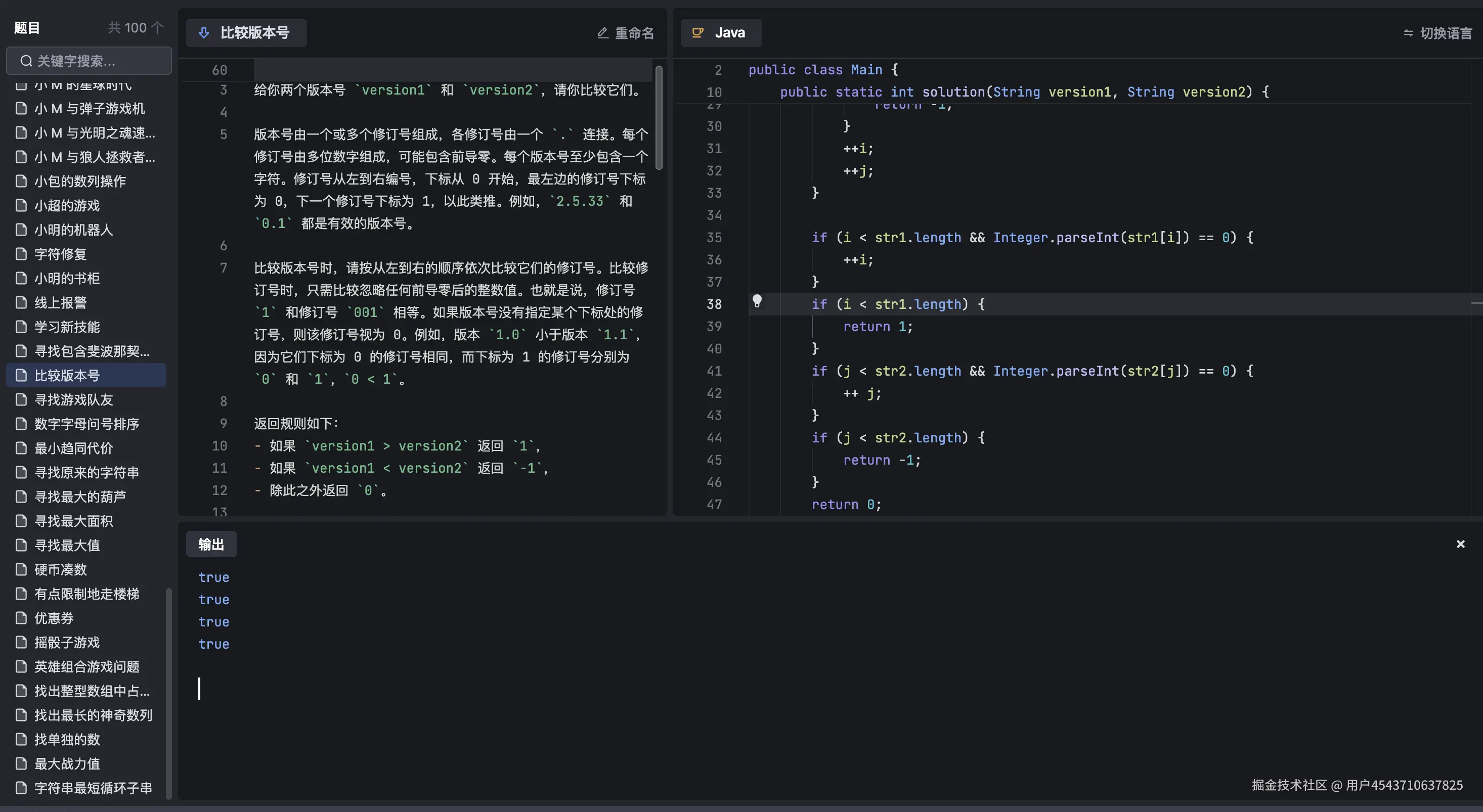The width and height of the screenshot is (1483, 812).
Task: Click the document icon beside 比较版本号 in sidebar
Action: point(21,375)
